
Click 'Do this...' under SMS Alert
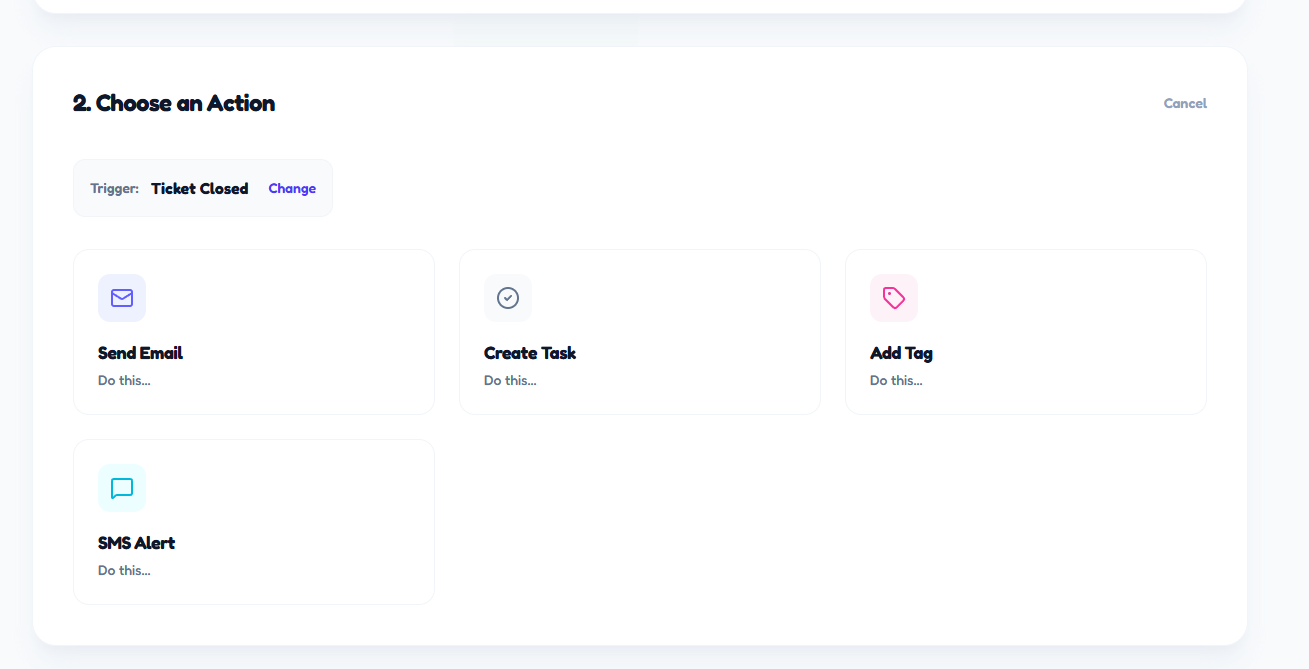[x=123, y=570]
